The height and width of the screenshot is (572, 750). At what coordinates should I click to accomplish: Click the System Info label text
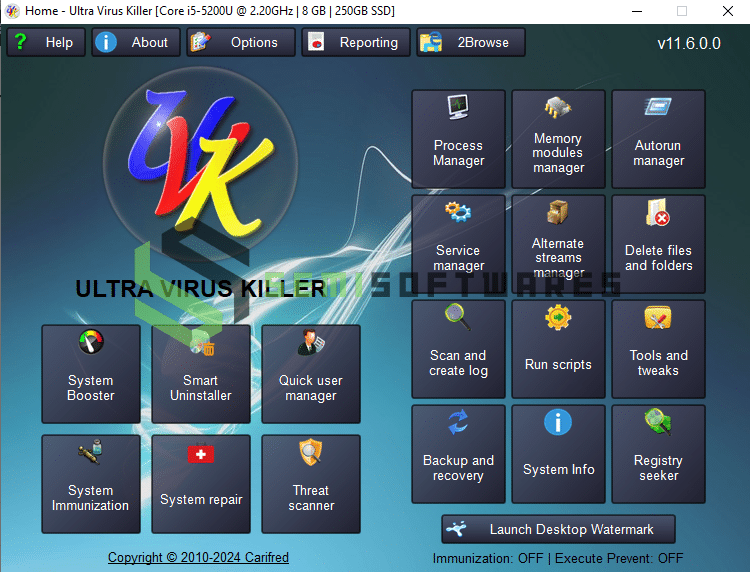click(559, 470)
